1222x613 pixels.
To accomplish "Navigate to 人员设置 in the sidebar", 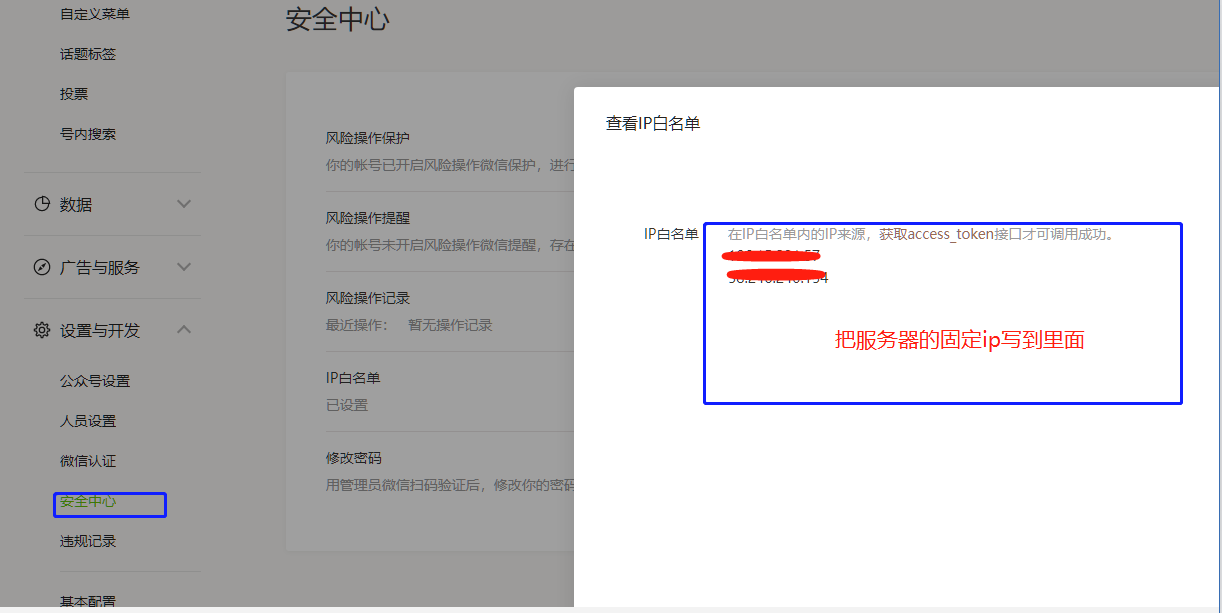I will [88, 421].
